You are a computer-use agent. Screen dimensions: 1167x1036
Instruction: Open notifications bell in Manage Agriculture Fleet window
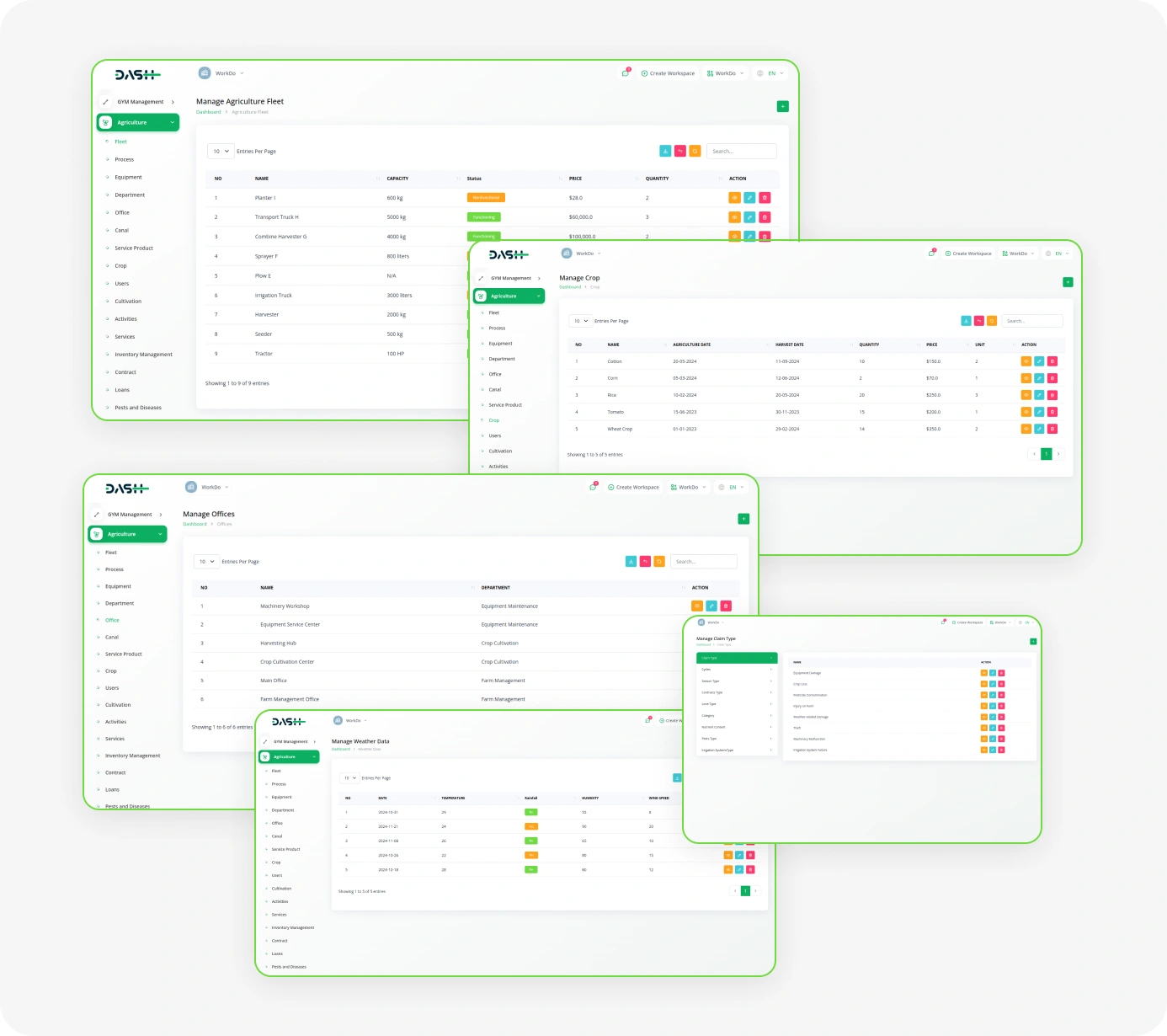pyautogui.click(x=626, y=73)
